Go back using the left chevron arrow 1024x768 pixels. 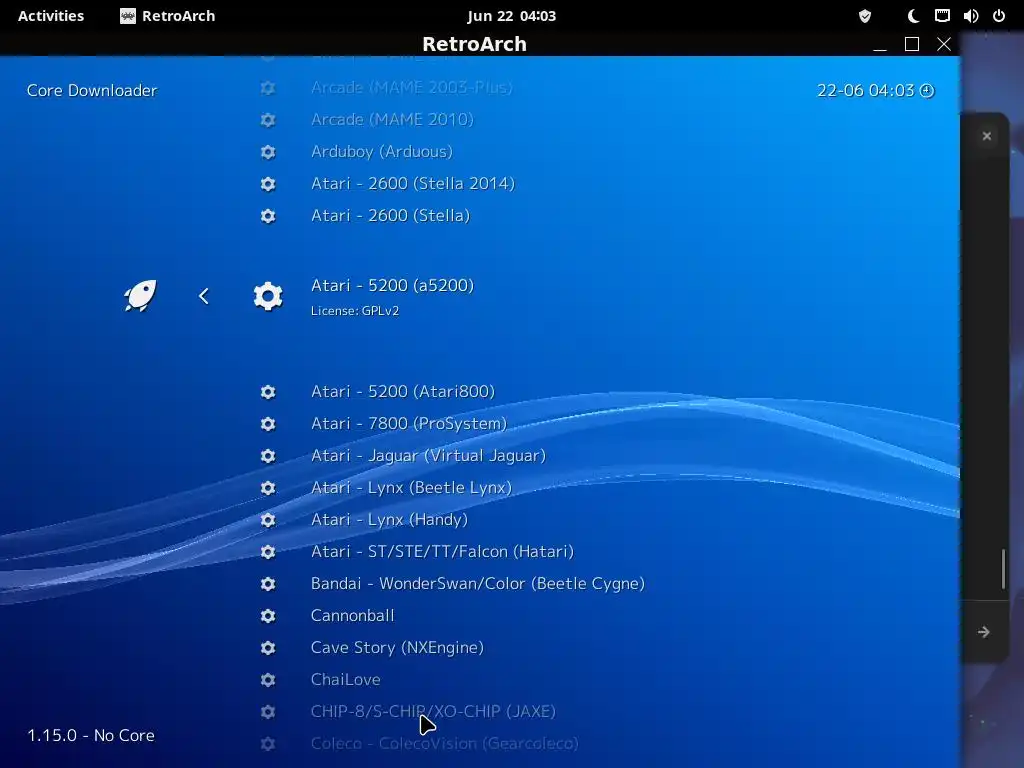(204, 296)
